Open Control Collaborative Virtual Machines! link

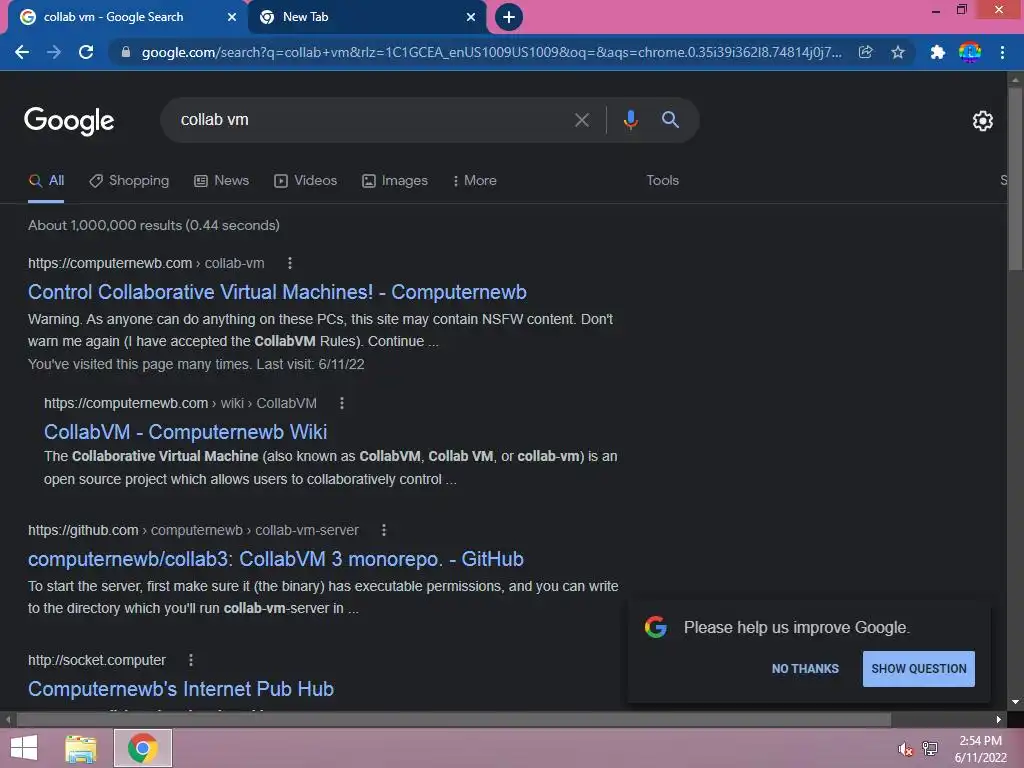pos(278,292)
